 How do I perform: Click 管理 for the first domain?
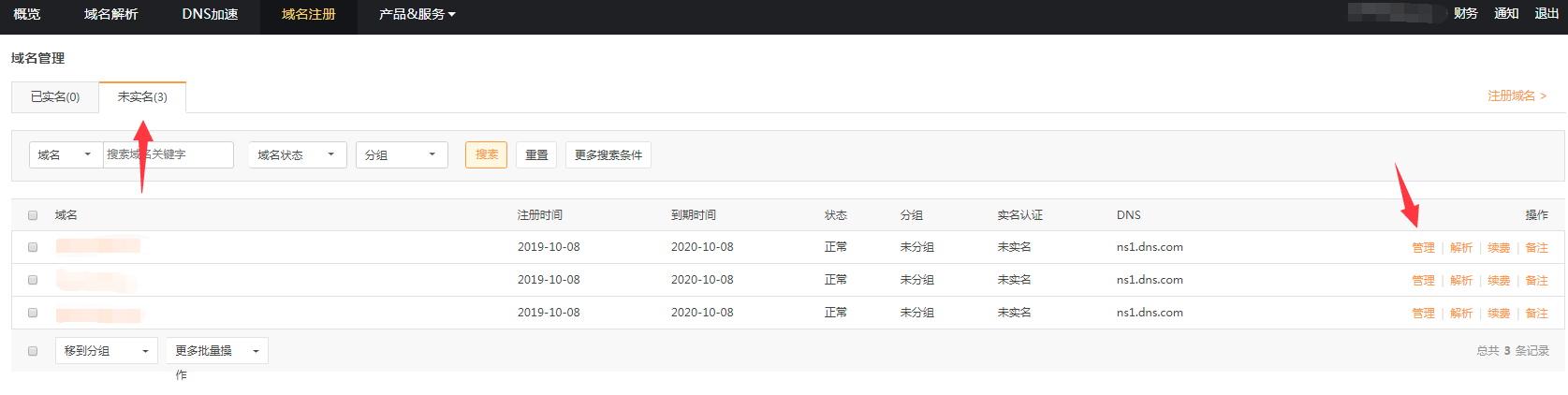coord(1423,248)
